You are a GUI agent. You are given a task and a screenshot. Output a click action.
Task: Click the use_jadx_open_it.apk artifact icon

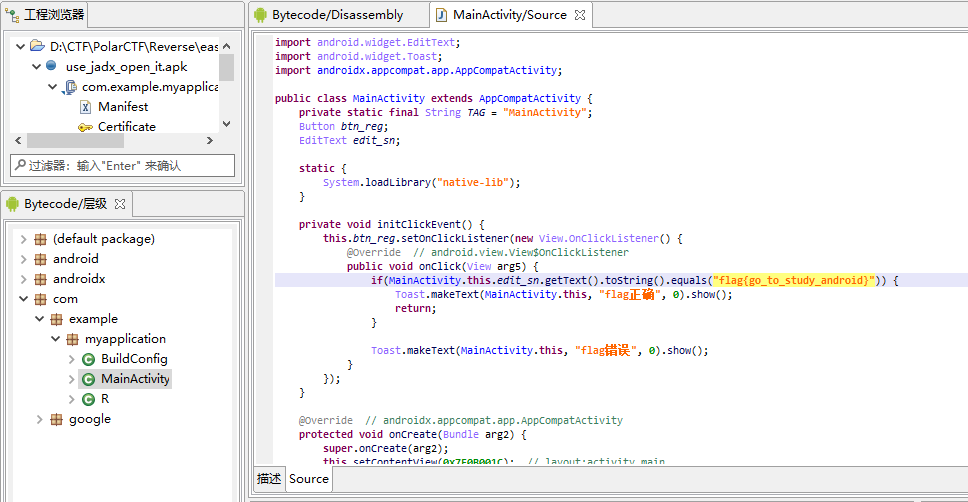(52, 66)
